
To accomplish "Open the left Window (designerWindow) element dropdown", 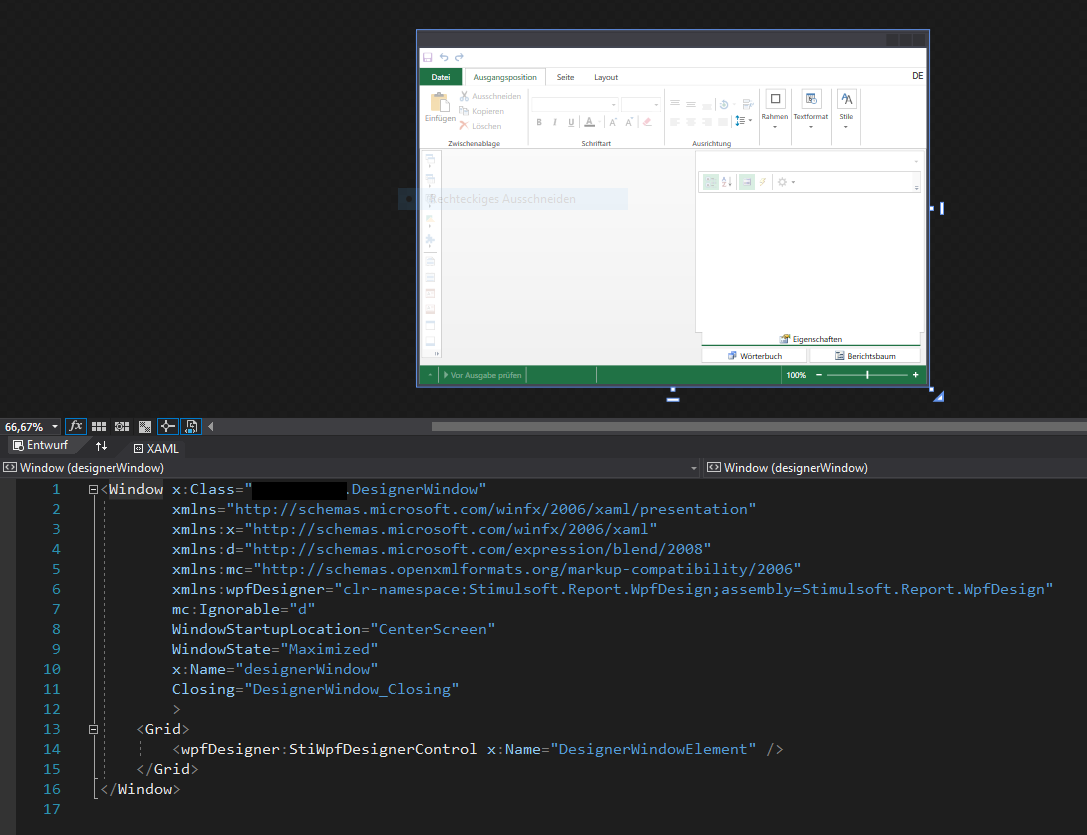I will 694,468.
